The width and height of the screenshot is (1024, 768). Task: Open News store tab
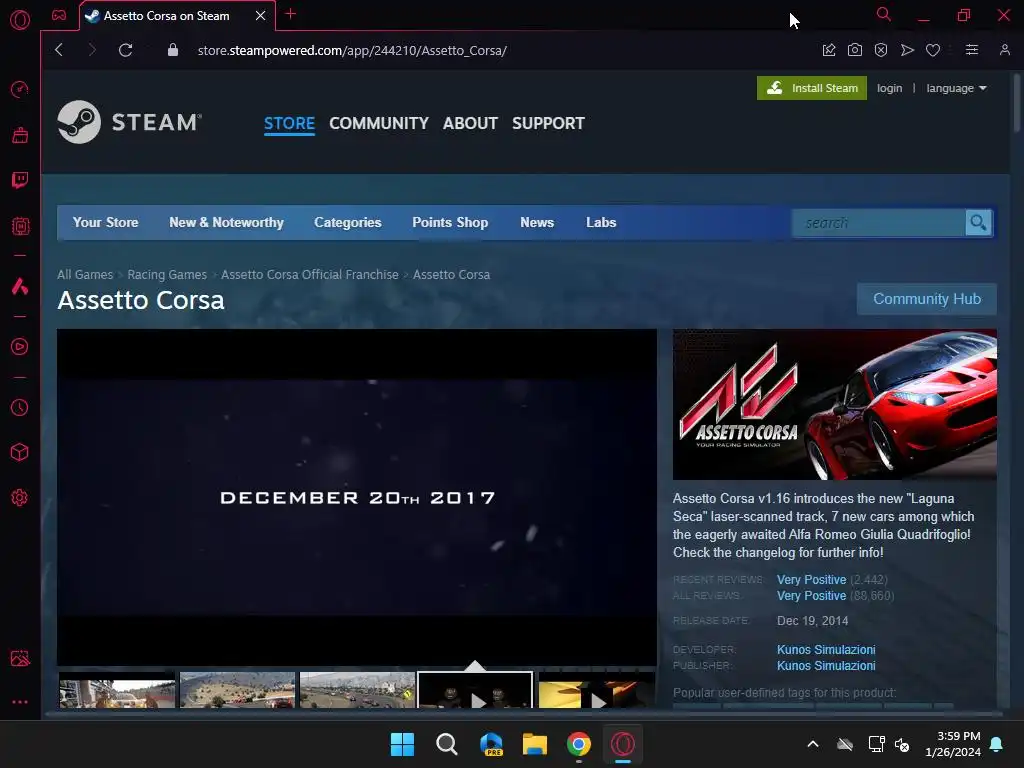(x=537, y=223)
